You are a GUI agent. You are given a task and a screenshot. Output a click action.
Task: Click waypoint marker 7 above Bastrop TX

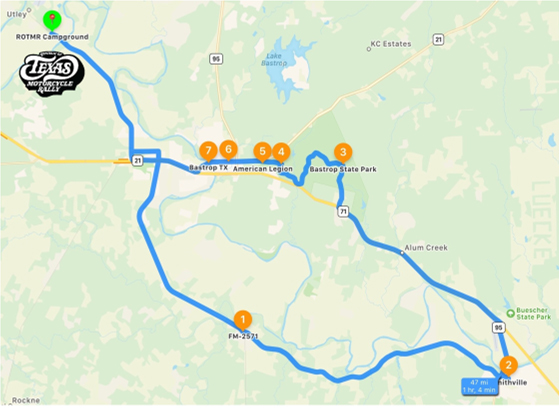(209, 151)
